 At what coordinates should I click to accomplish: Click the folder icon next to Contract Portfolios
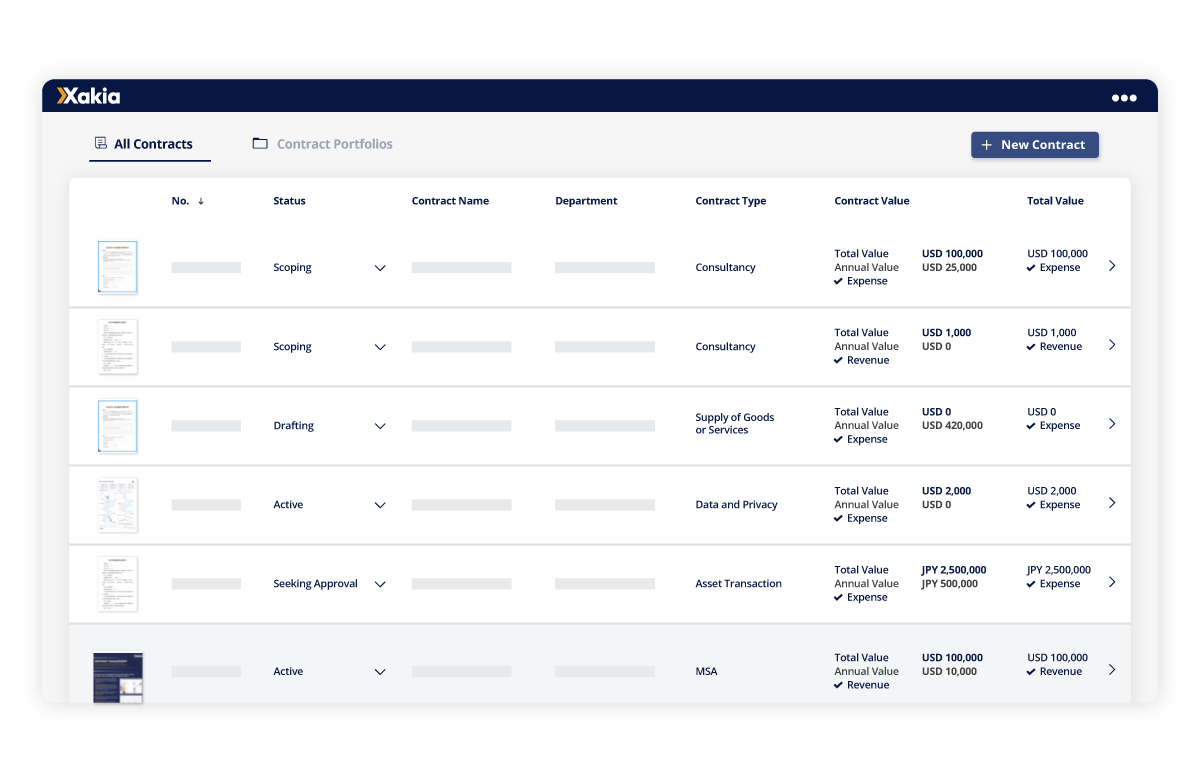click(258, 143)
